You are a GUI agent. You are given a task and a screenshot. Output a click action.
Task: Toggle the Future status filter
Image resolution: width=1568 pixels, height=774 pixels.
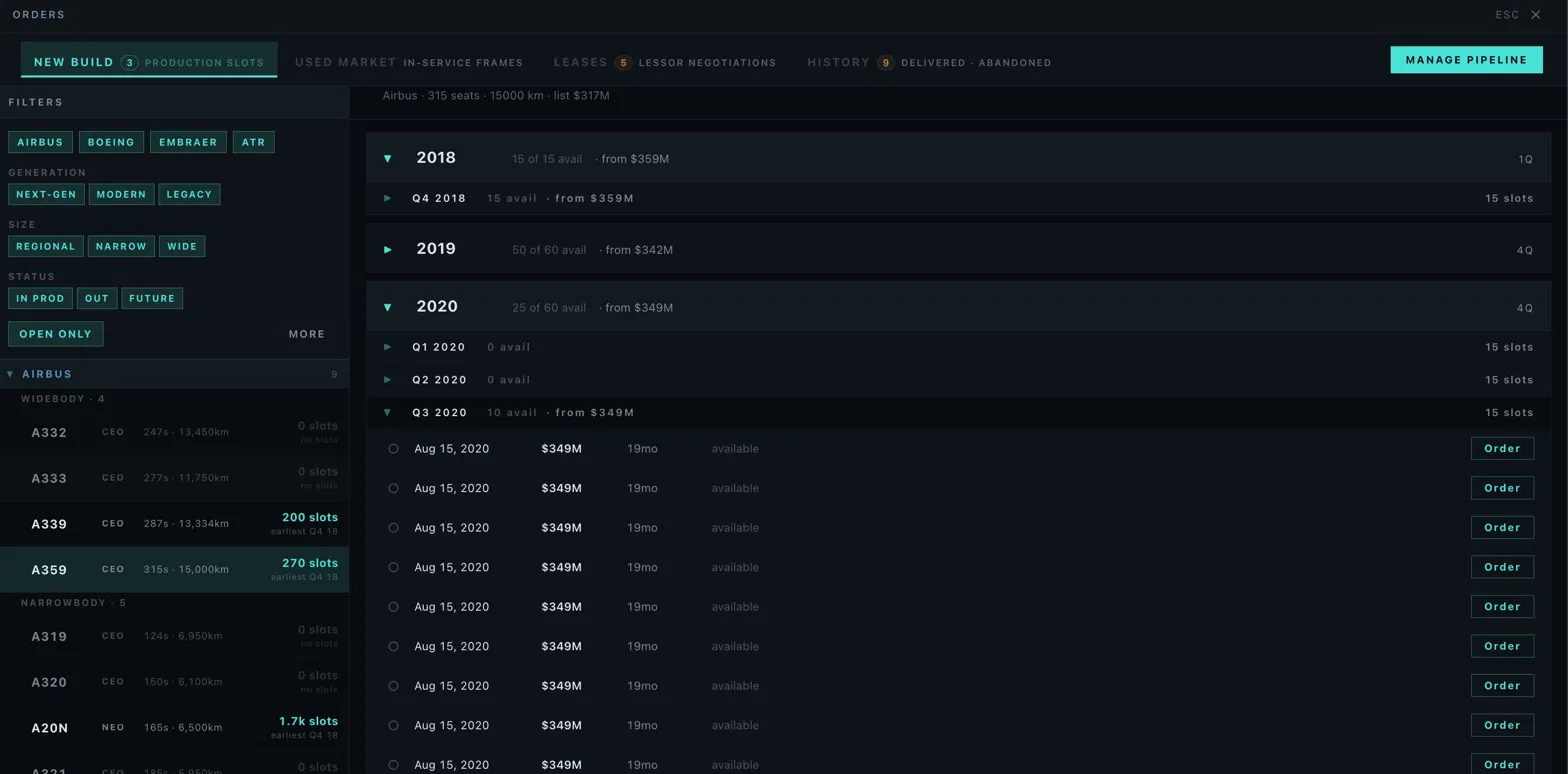click(152, 298)
